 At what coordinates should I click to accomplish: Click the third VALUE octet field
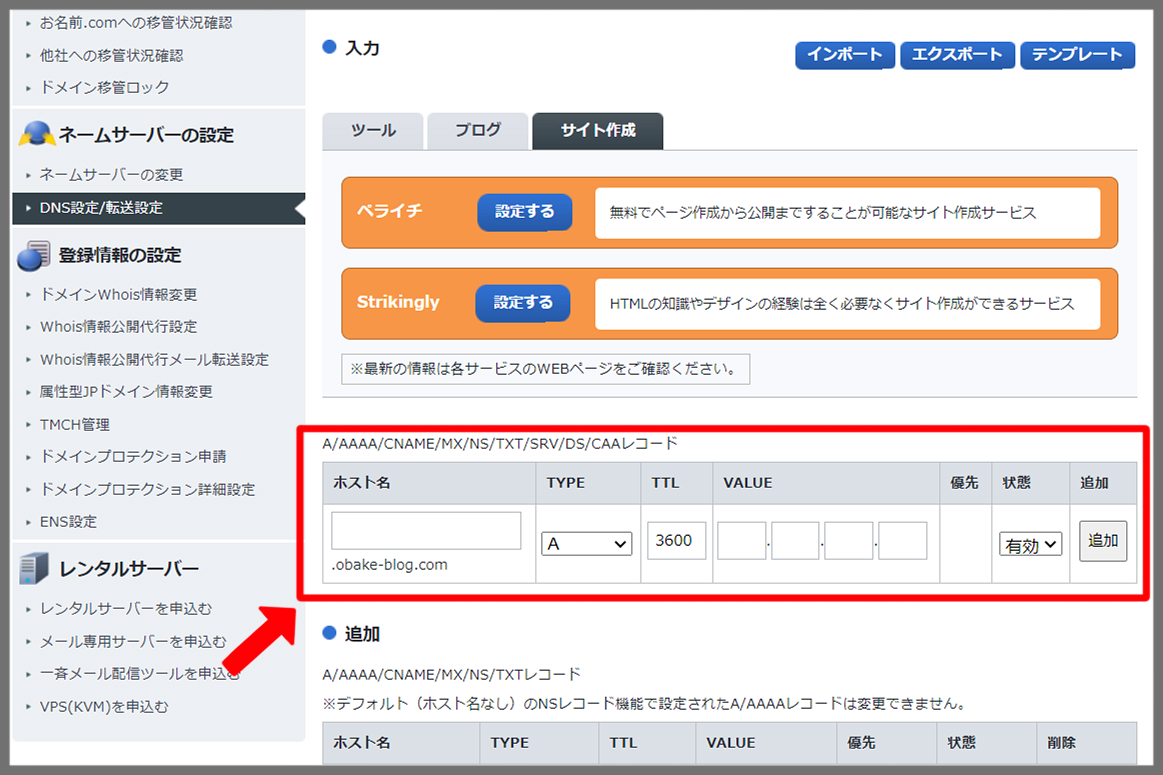(849, 541)
